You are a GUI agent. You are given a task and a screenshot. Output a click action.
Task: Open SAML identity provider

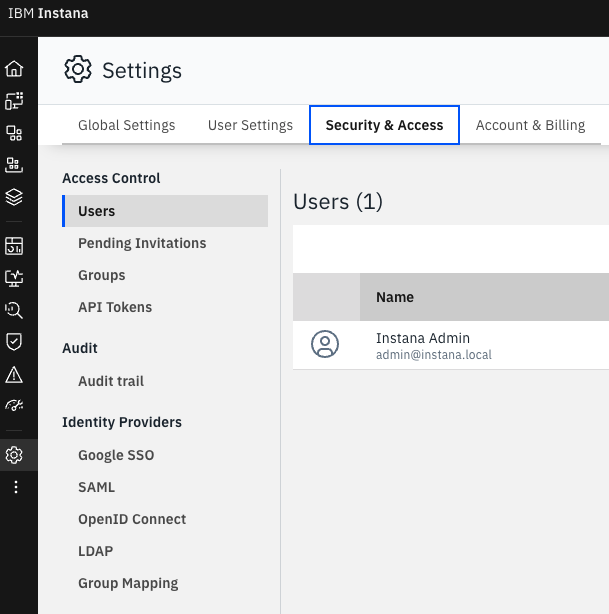click(x=165, y=487)
